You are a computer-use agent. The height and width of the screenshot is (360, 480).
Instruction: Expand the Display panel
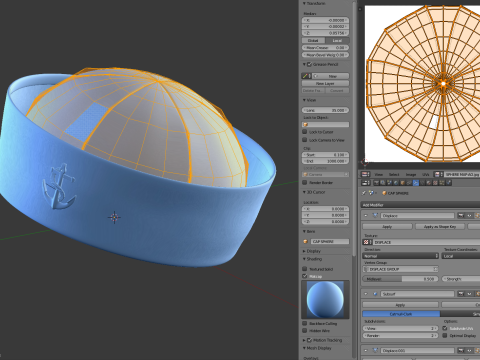(x=304, y=251)
